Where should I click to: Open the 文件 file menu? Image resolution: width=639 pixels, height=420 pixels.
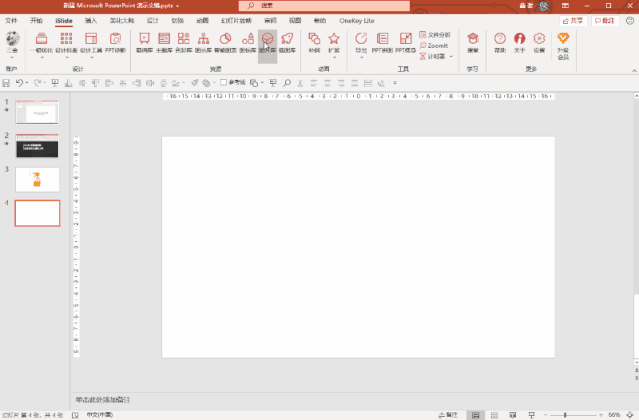(11, 20)
